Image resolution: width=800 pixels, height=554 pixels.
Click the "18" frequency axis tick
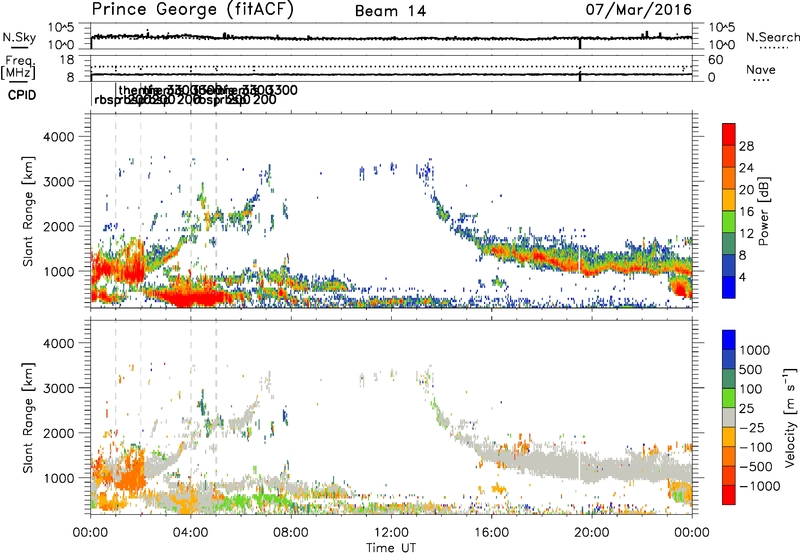67,60
